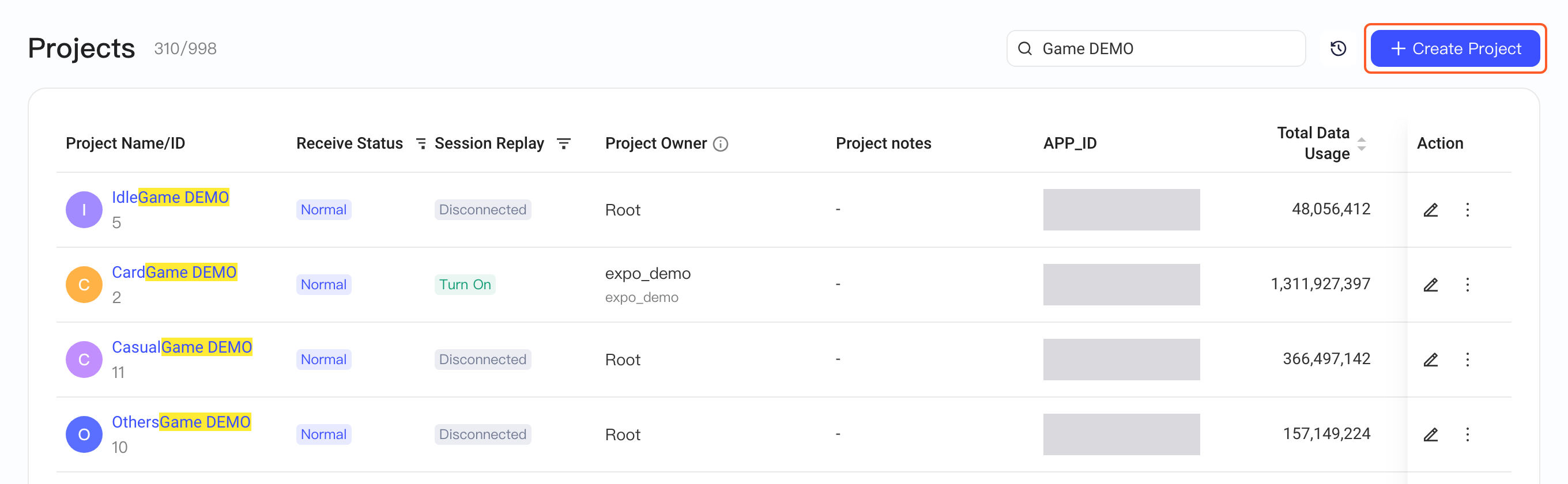This screenshot has height=484, width=1568.
Task: Open the OthersGame DEMO project link
Action: tap(182, 421)
